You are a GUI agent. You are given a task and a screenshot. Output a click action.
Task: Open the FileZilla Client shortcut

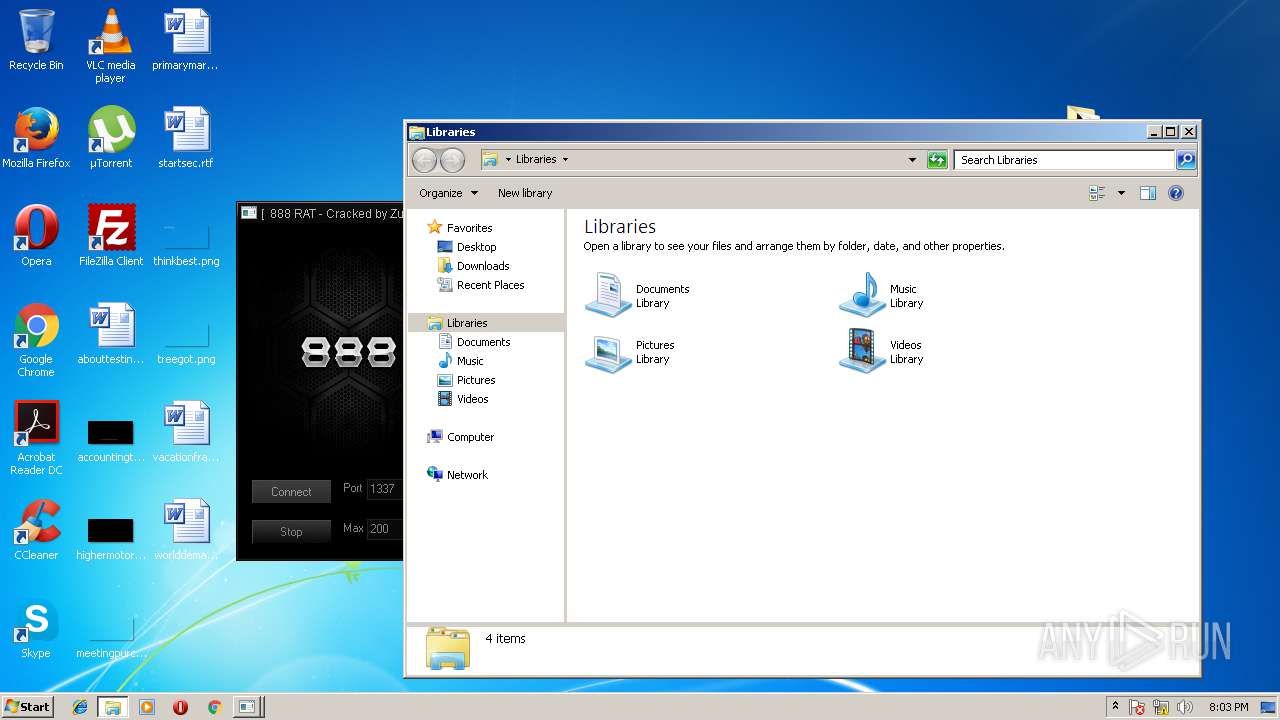point(110,236)
